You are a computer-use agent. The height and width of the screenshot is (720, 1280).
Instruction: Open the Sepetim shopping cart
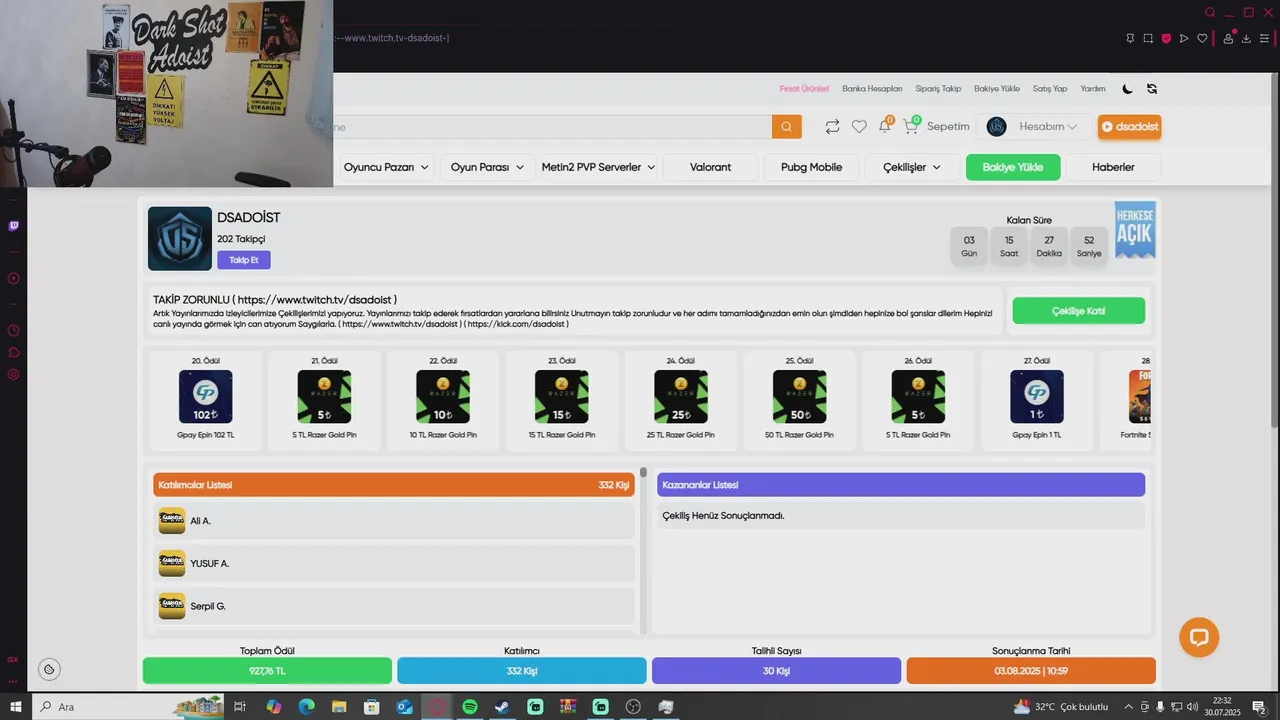[936, 126]
